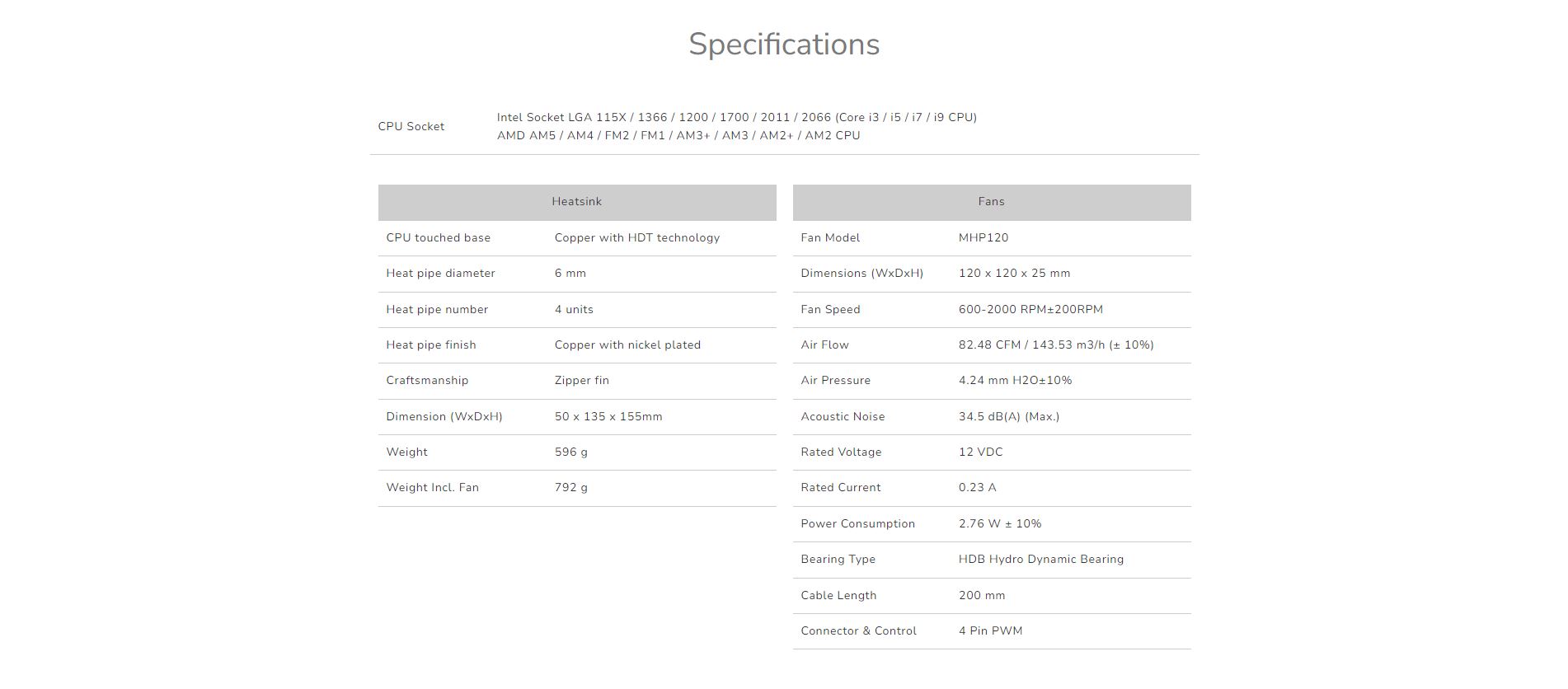The width and height of the screenshot is (1568, 689).
Task: Select the 596 g value
Action: pos(571,452)
